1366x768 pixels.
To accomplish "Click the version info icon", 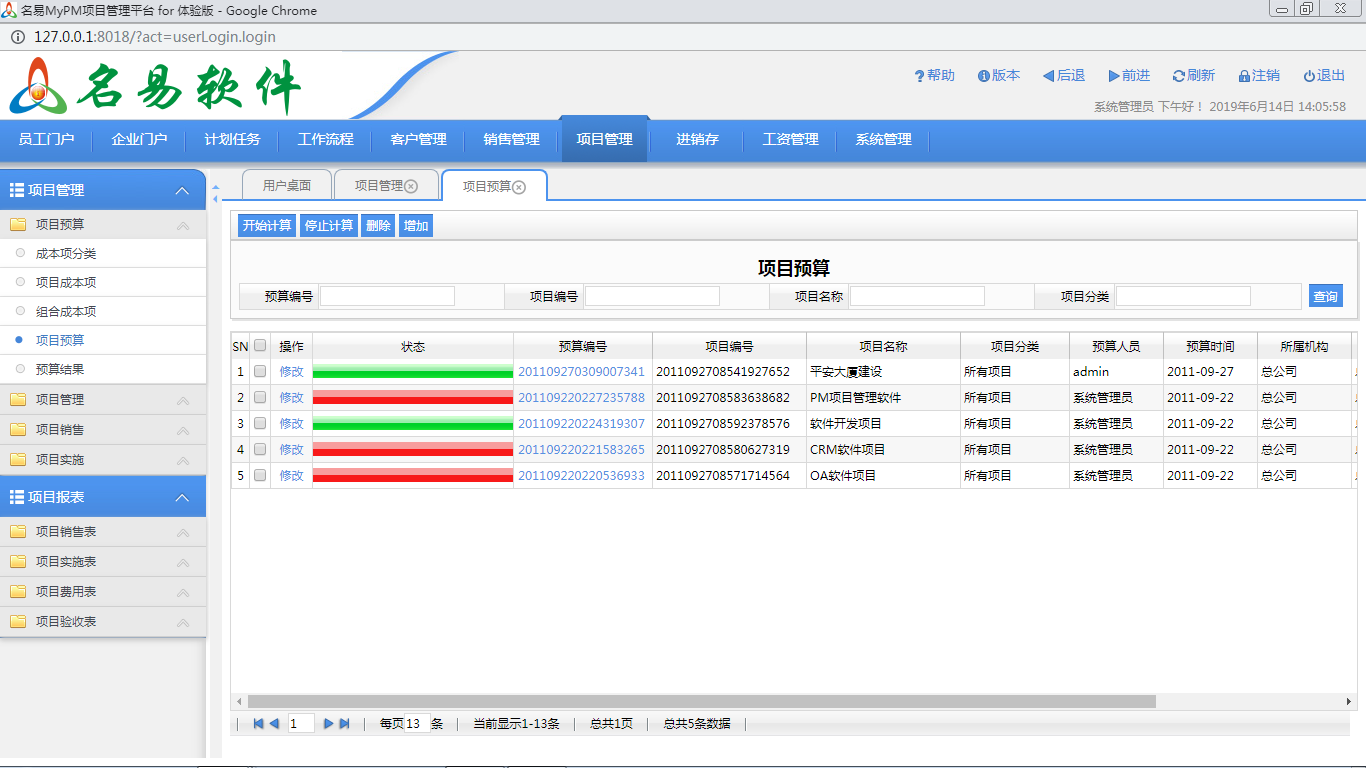I will click(x=983, y=76).
